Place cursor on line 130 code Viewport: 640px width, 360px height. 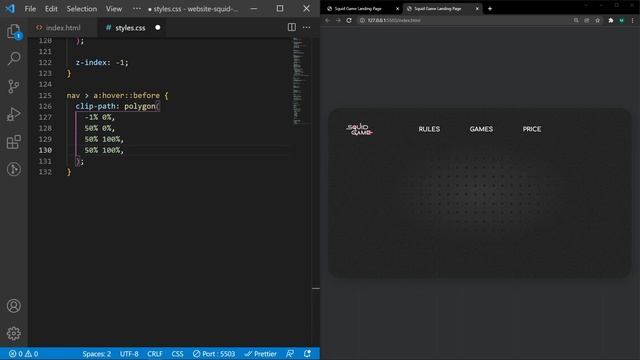(x=104, y=150)
